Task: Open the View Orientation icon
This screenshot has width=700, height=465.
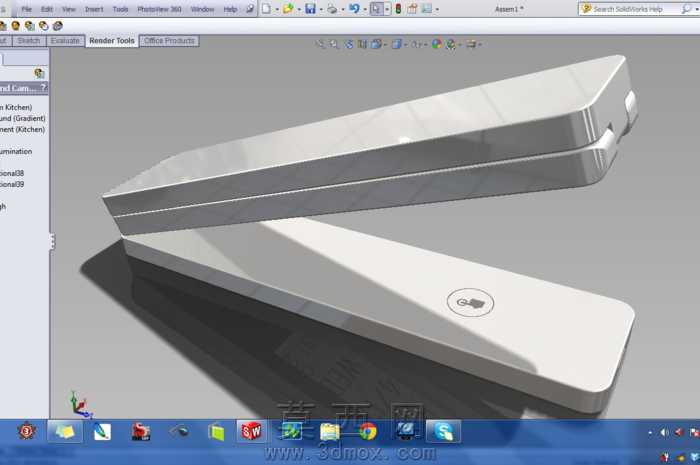Action: 376,44
